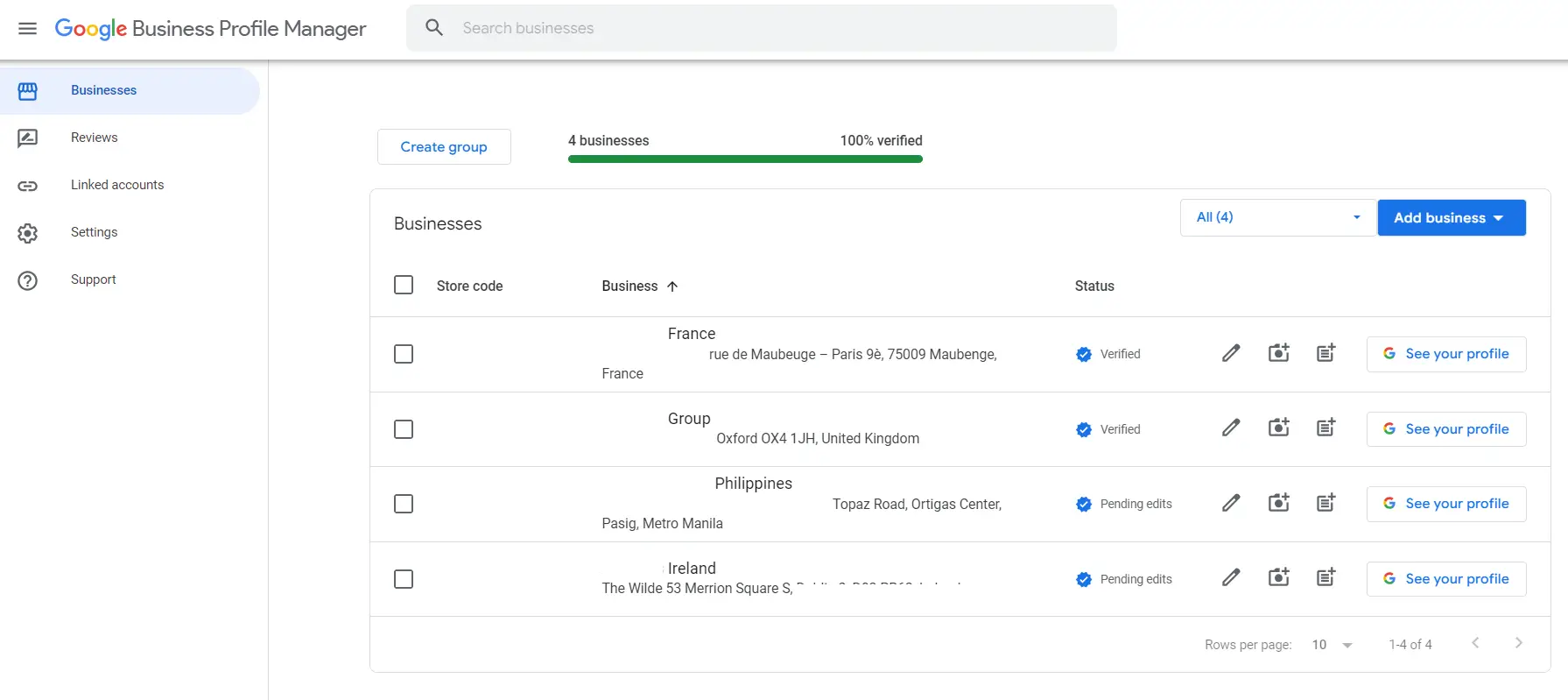See your profile for Ireland business

click(1446, 579)
